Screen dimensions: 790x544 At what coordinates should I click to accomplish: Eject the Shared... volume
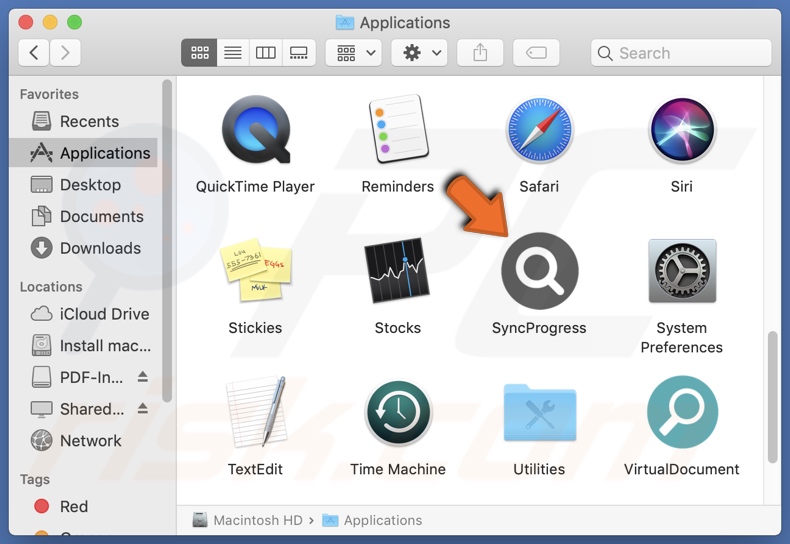[143, 409]
